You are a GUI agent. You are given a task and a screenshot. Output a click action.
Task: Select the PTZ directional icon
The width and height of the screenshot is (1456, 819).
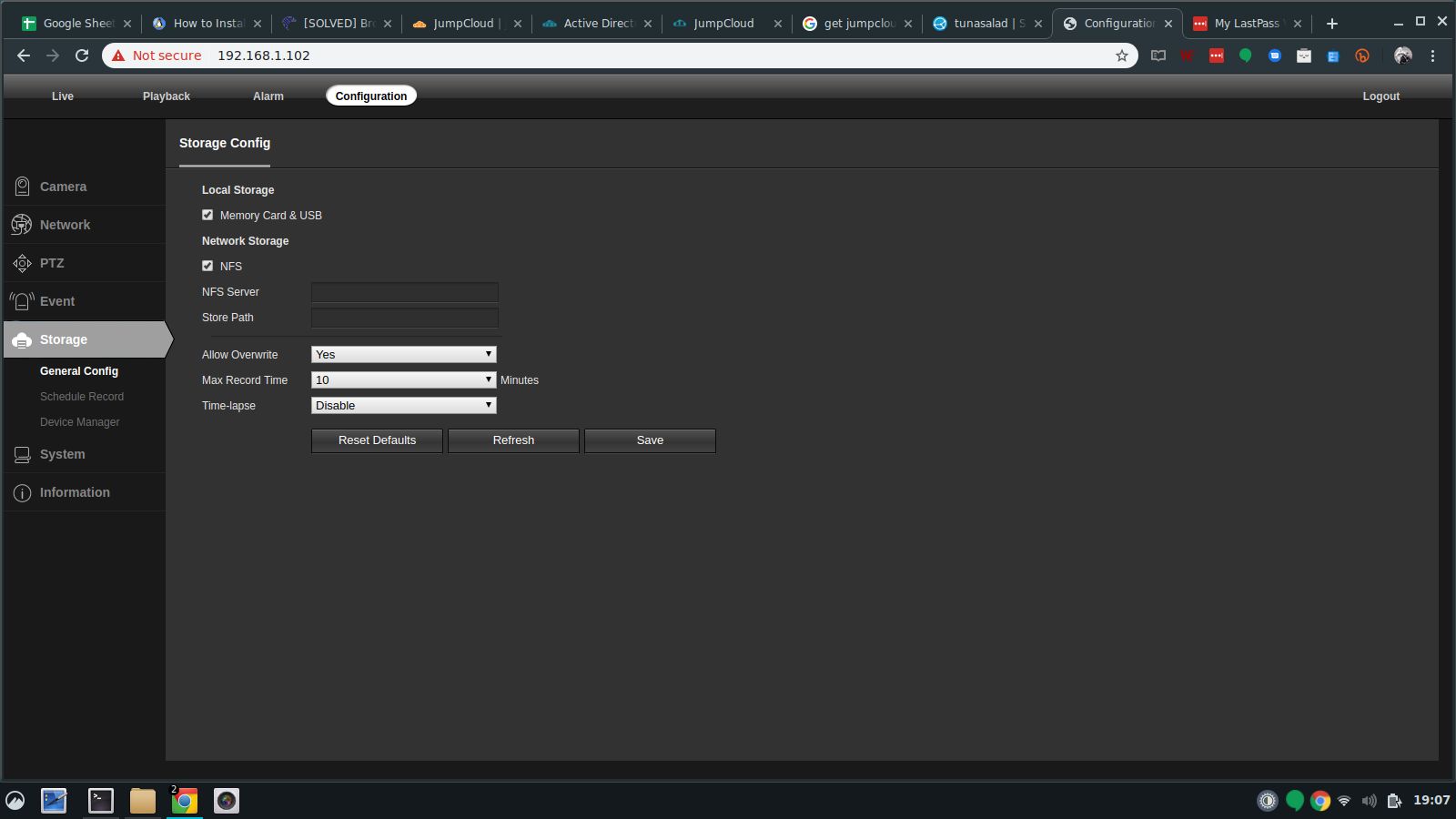coord(22,263)
